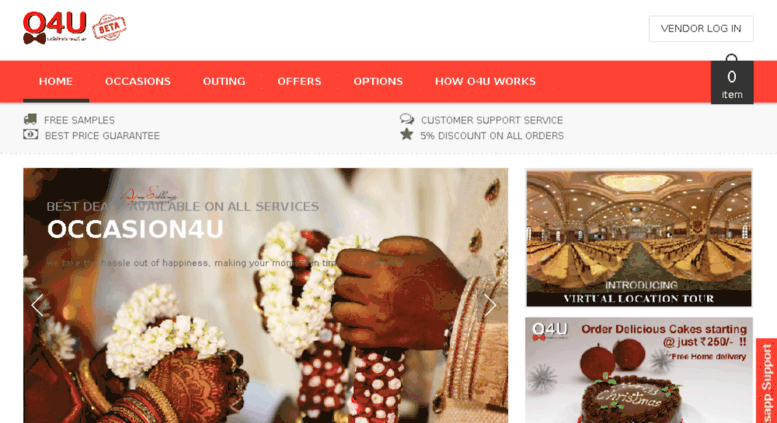Click the red BETA stamp badge
777x423 pixels.
click(x=110, y=27)
